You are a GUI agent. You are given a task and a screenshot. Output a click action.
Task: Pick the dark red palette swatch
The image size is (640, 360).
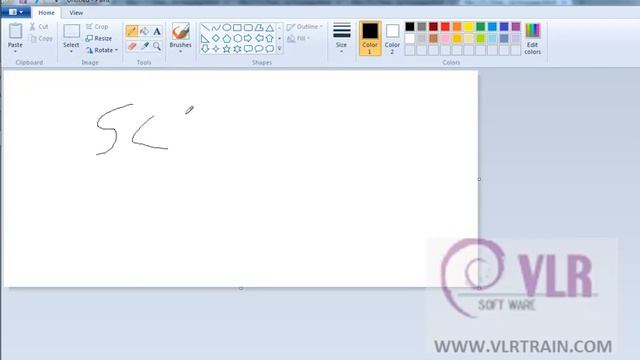pyautogui.click(x=433, y=27)
